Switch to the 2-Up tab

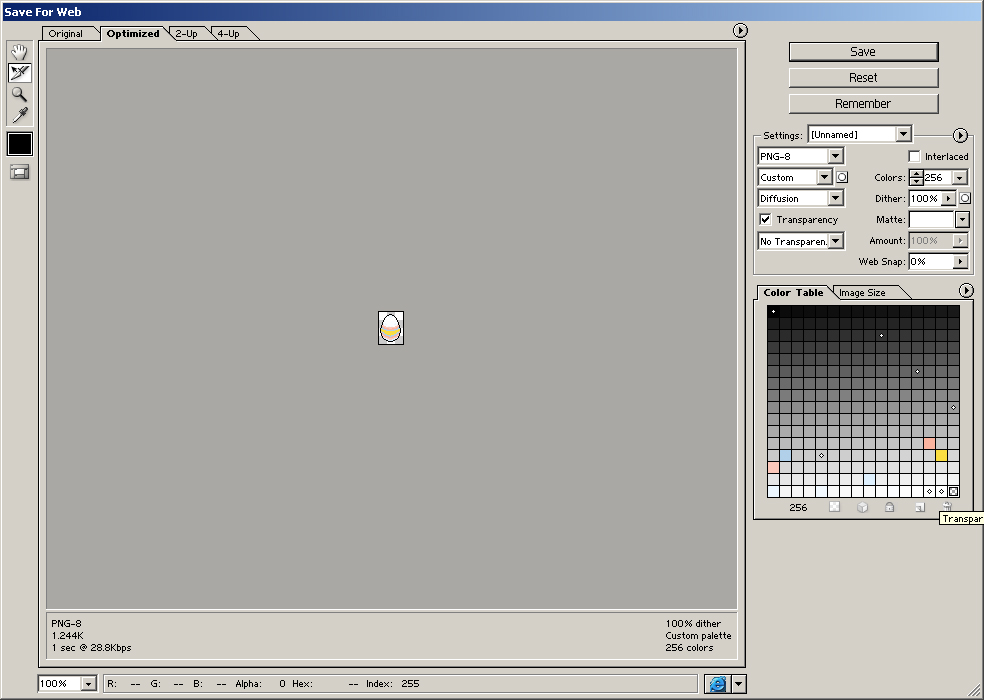tap(187, 34)
